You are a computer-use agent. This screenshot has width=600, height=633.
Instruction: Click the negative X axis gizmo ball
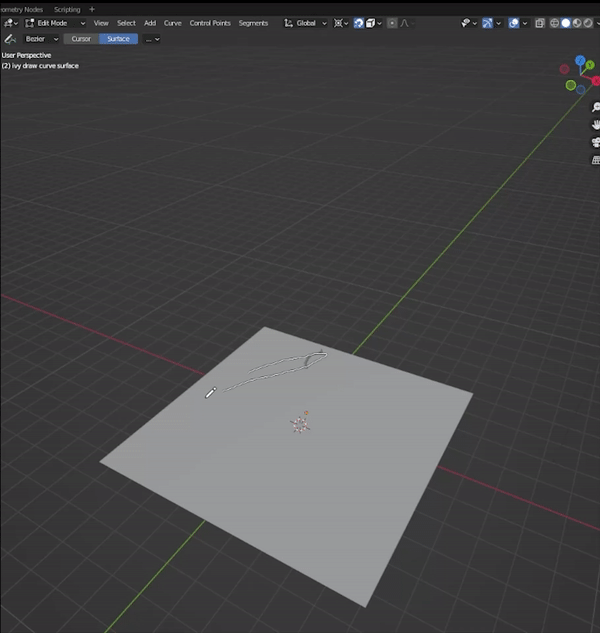(564, 69)
